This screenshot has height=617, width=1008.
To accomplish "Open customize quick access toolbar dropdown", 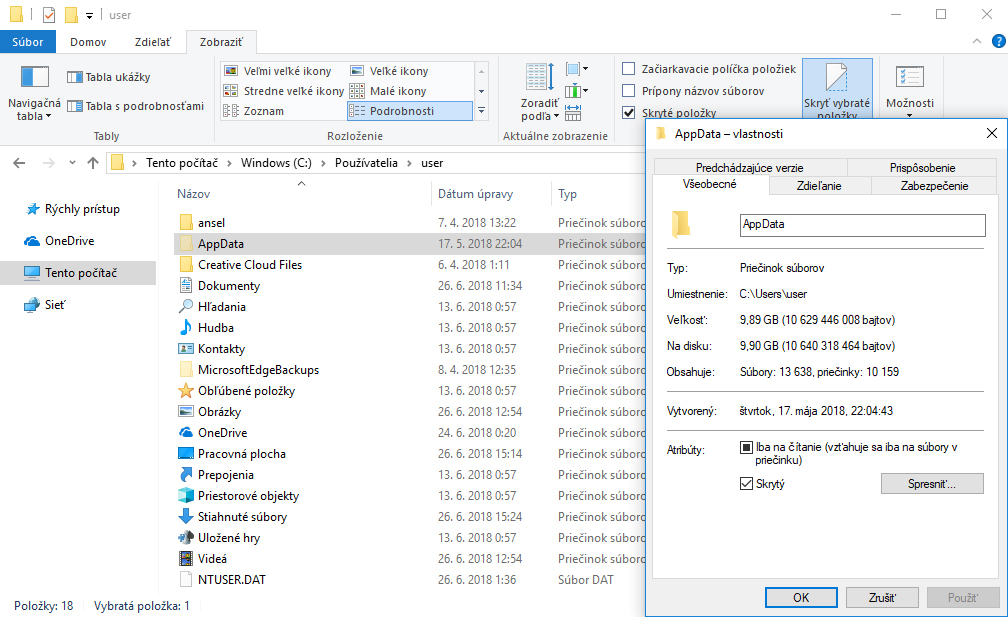I will (89, 15).
